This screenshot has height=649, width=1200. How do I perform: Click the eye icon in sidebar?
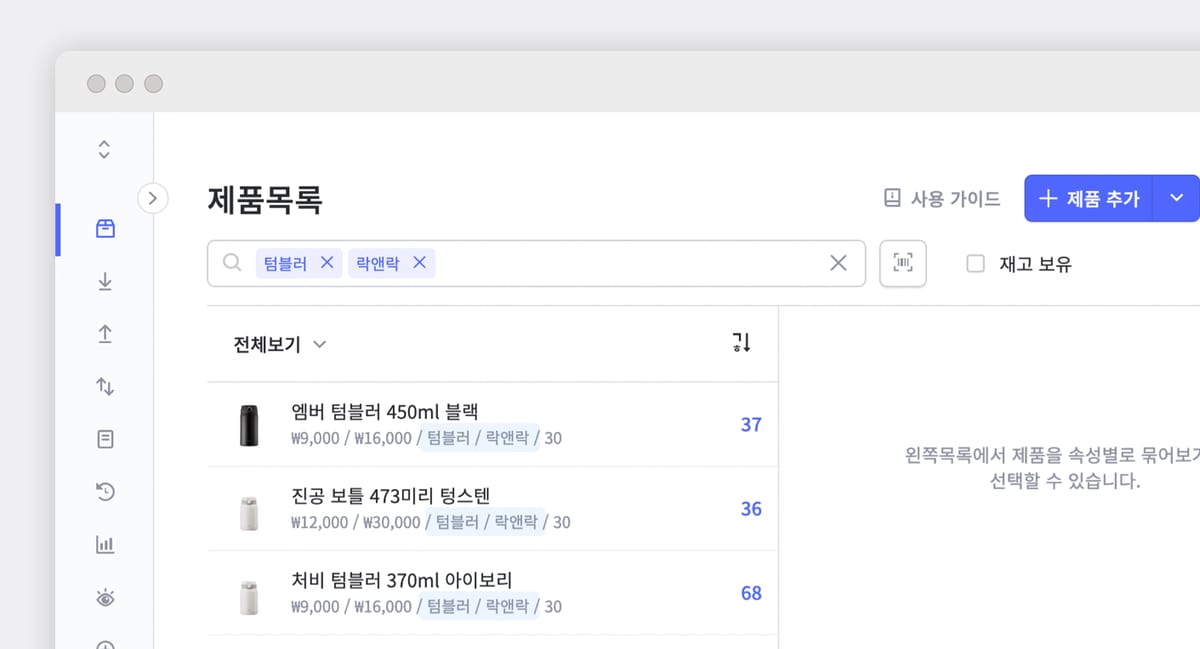(105, 597)
